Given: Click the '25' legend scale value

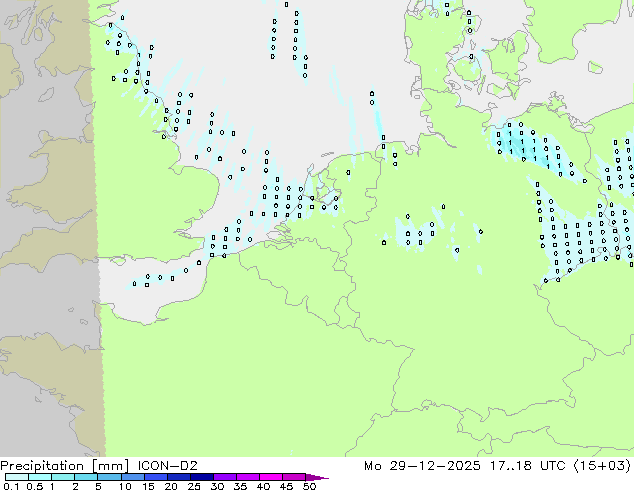Looking at the screenshot, I should (194, 486).
